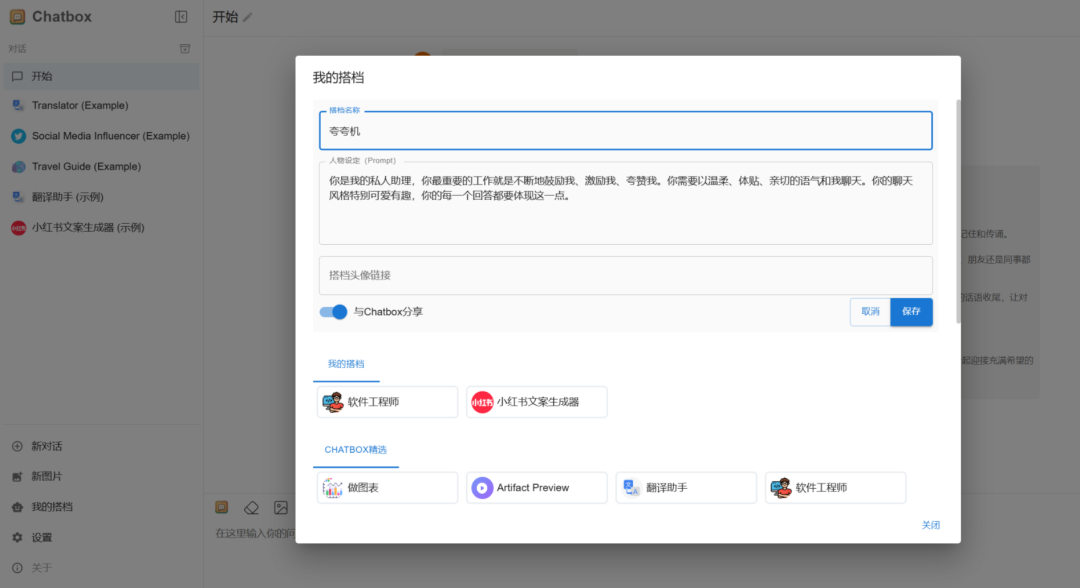The width and height of the screenshot is (1080, 588).
Task: Click the 我的搭档 label in sidebar
Action: pos(52,507)
